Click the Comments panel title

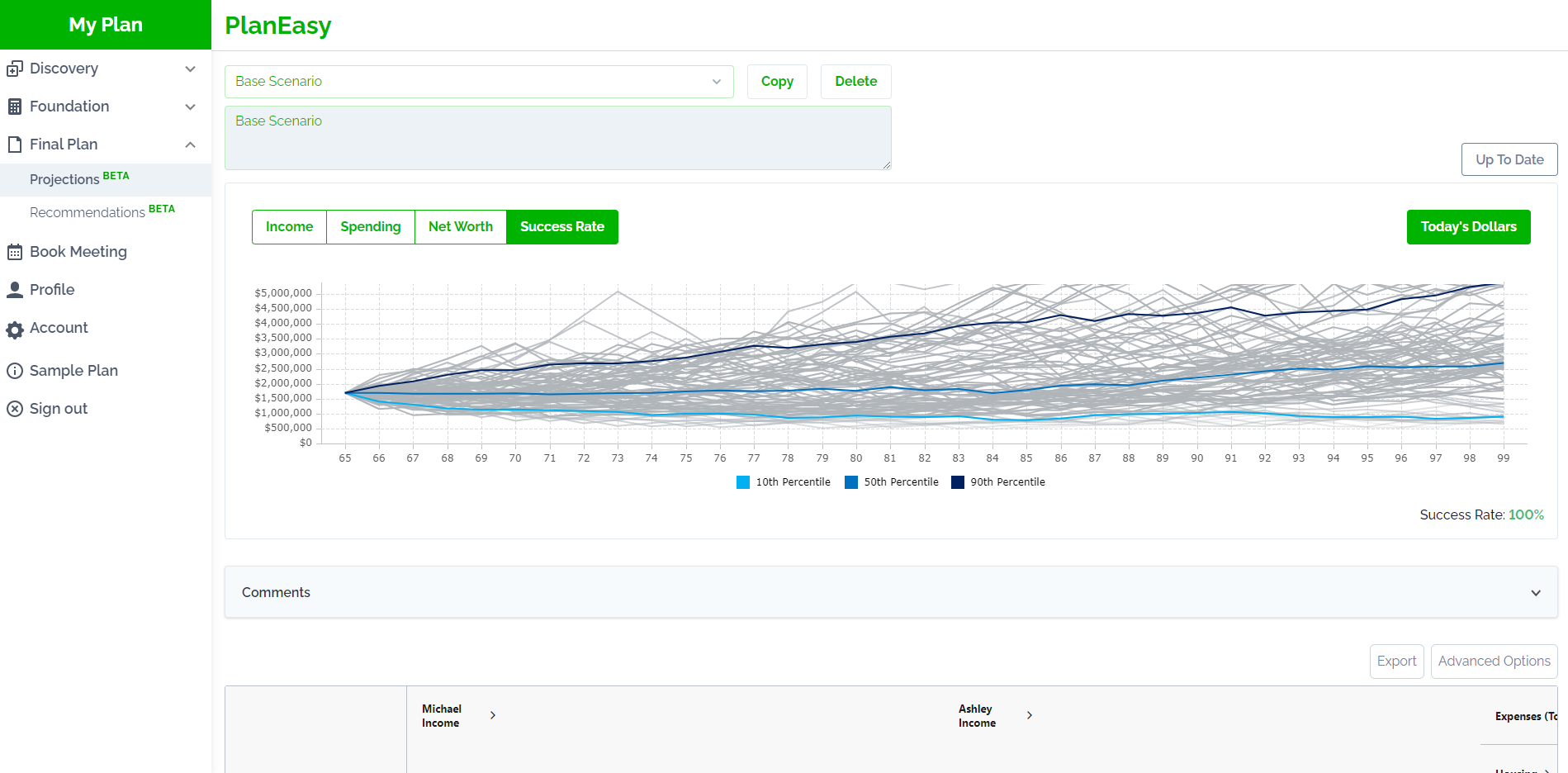click(x=276, y=593)
